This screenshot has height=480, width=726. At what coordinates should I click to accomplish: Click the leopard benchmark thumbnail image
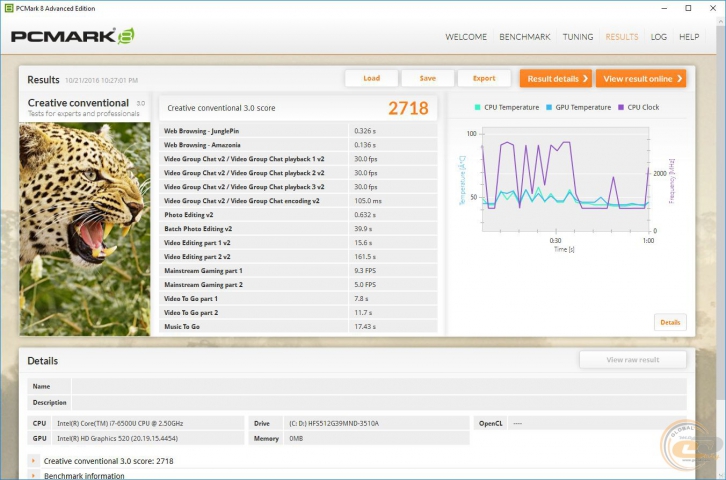tap(85, 229)
